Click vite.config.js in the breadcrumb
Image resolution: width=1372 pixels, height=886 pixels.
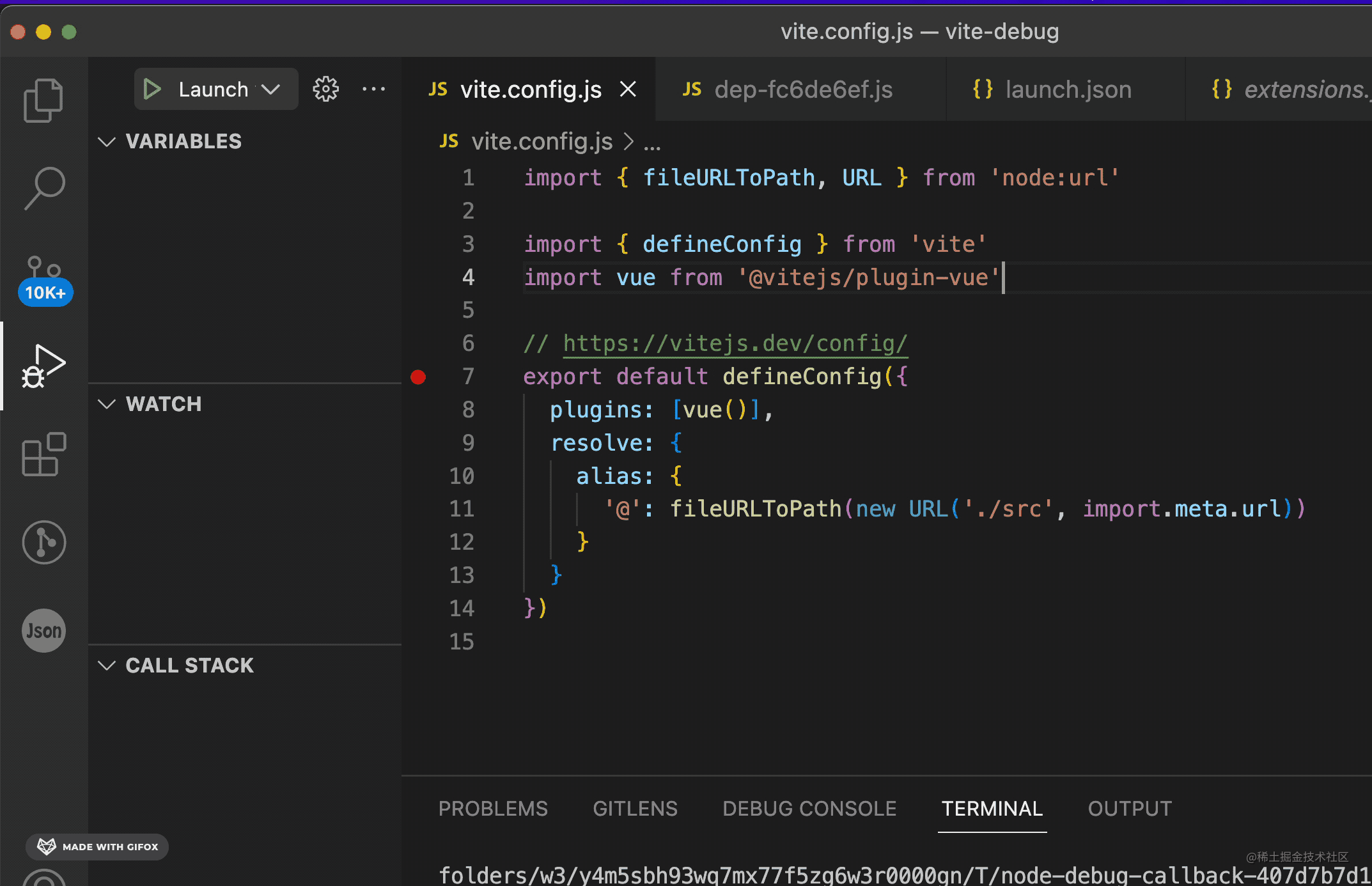(x=541, y=141)
